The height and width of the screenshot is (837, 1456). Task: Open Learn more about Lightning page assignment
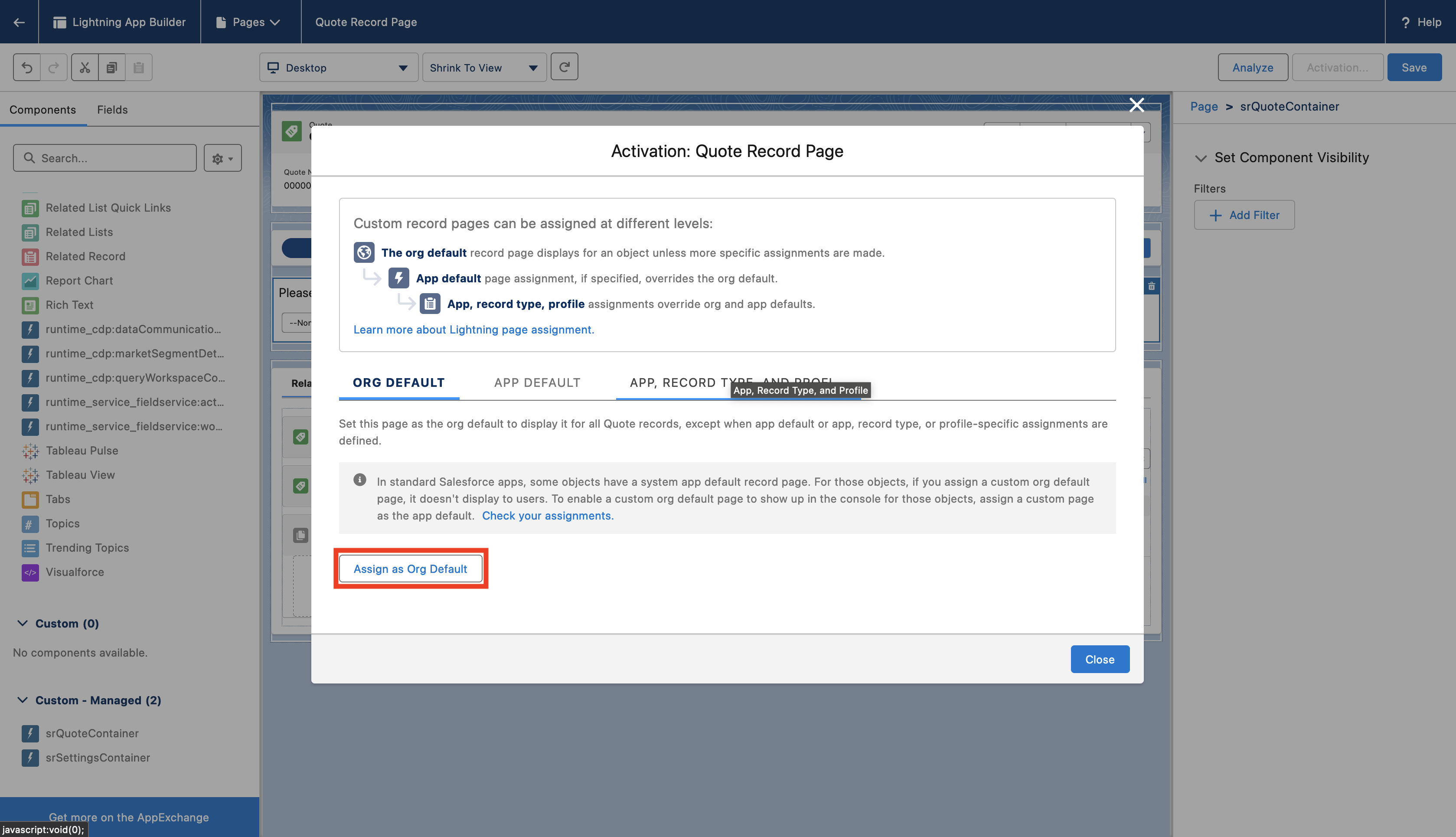click(x=473, y=330)
